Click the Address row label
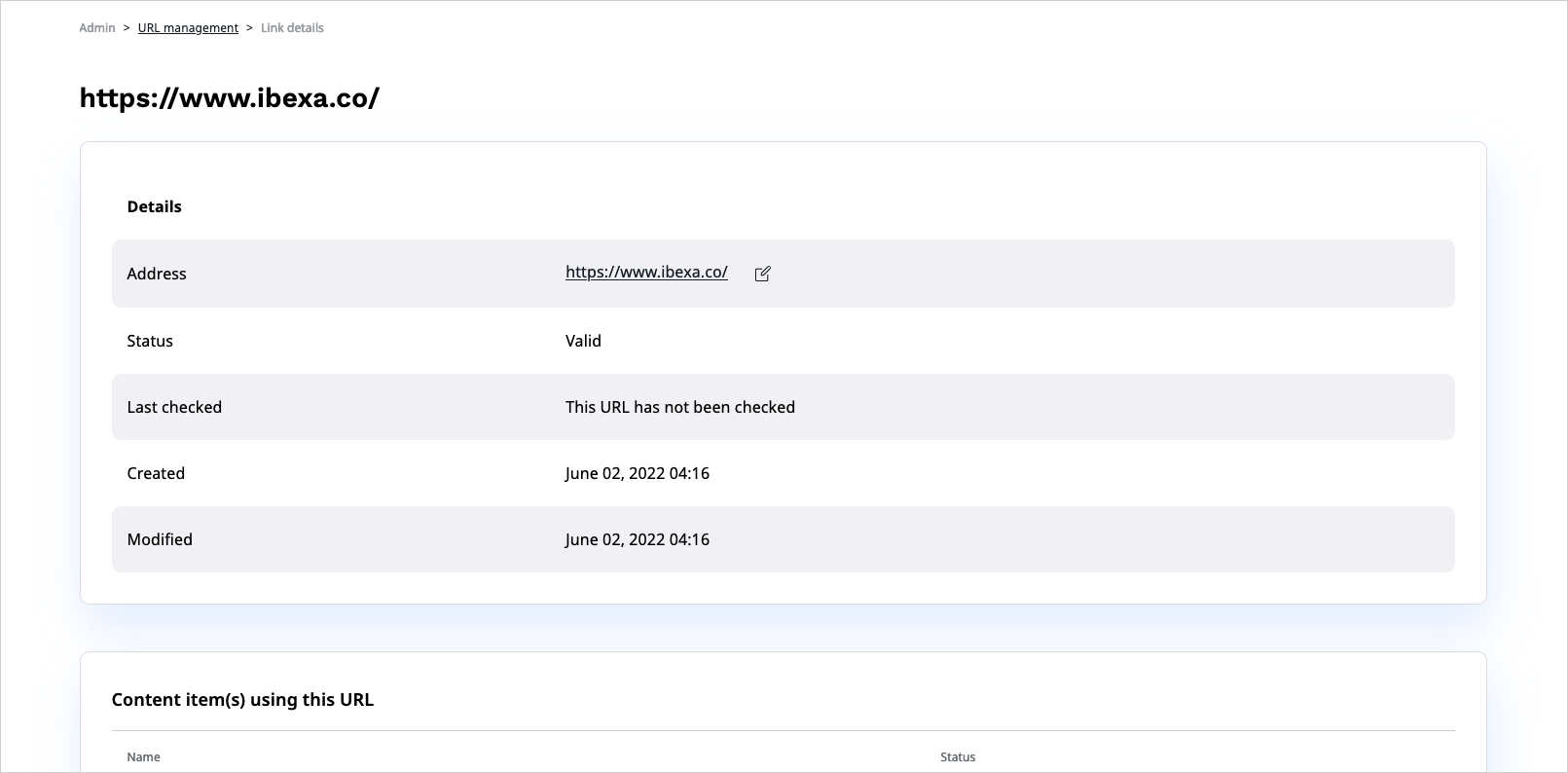The height and width of the screenshot is (773, 1568). [x=157, y=274]
